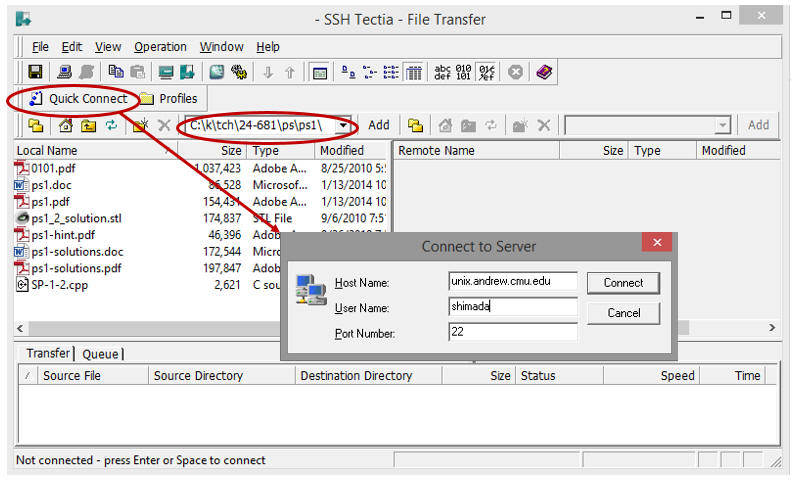Click the Port Number field

coord(512,332)
